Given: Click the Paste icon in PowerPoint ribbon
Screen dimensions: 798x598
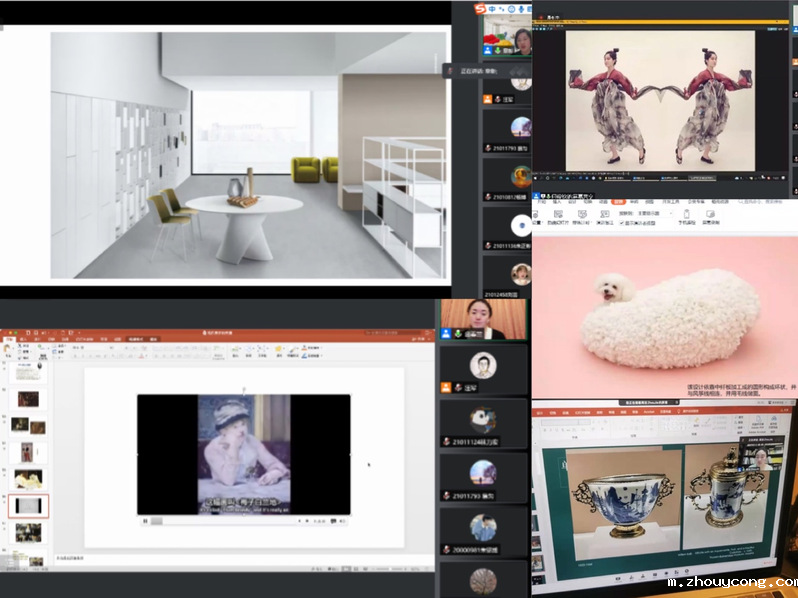Looking at the screenshot, I should coord(8,348).
